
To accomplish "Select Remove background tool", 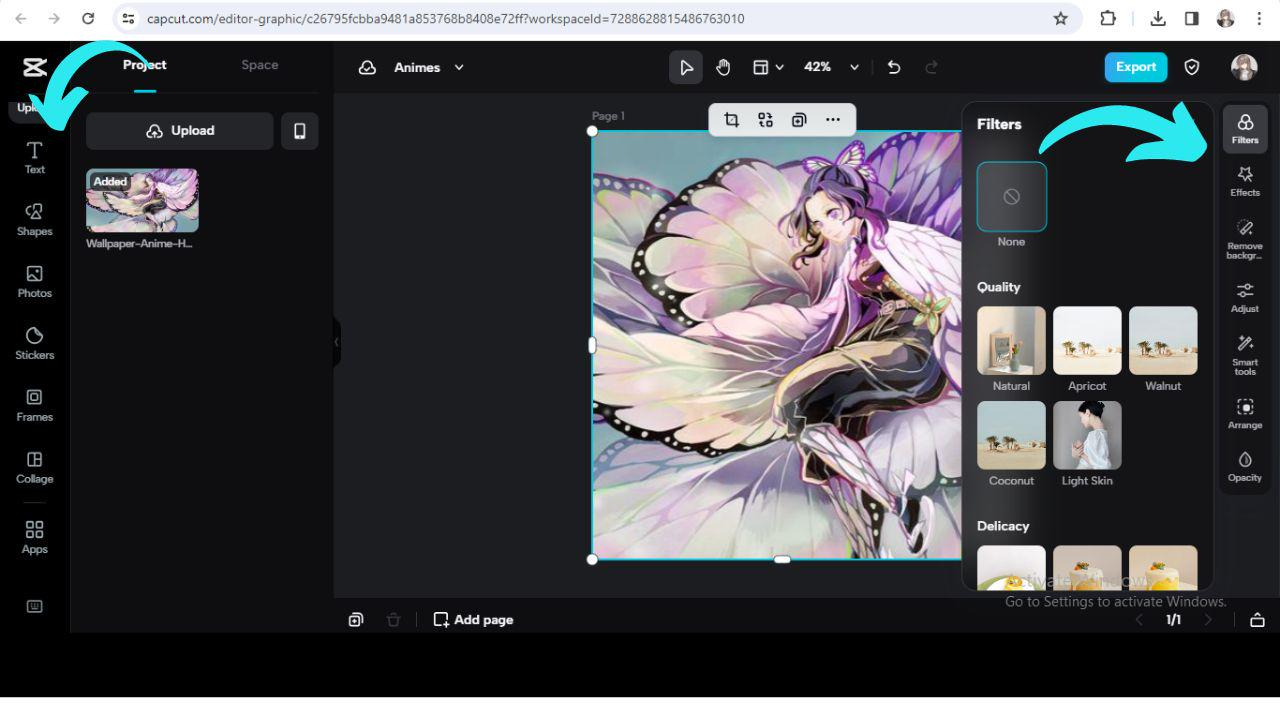I will tap(1245, 241).
